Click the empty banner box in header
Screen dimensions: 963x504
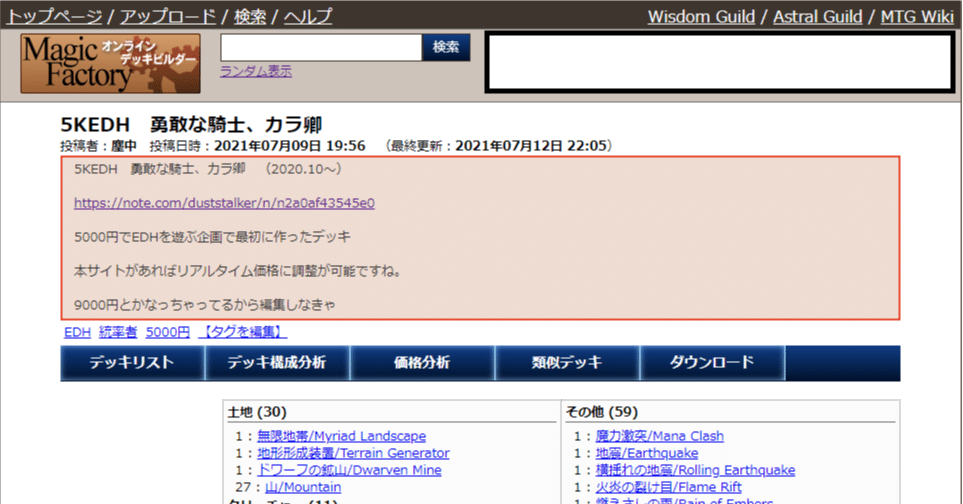720,63
